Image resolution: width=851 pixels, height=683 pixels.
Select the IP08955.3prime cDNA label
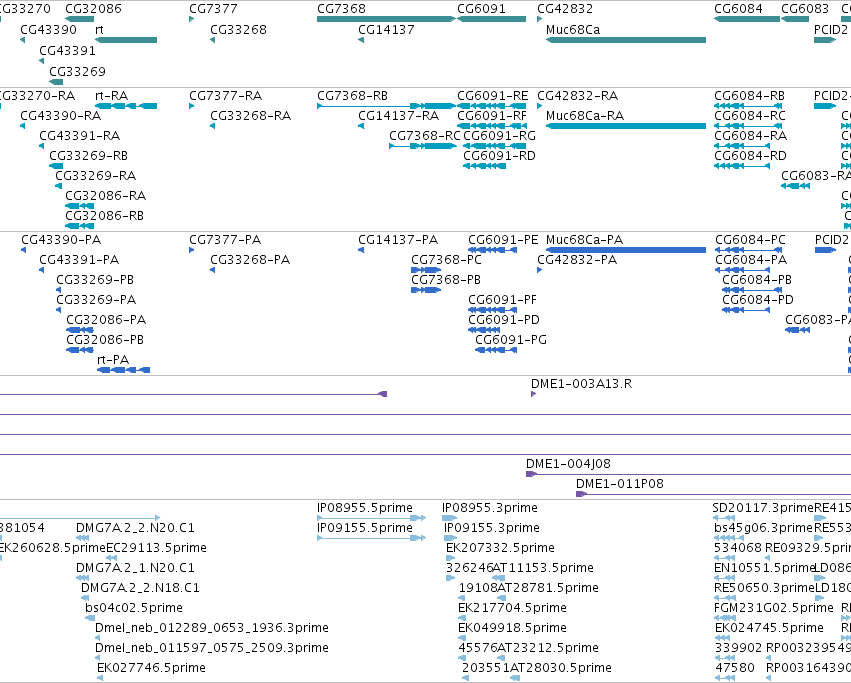pos(490,508)
